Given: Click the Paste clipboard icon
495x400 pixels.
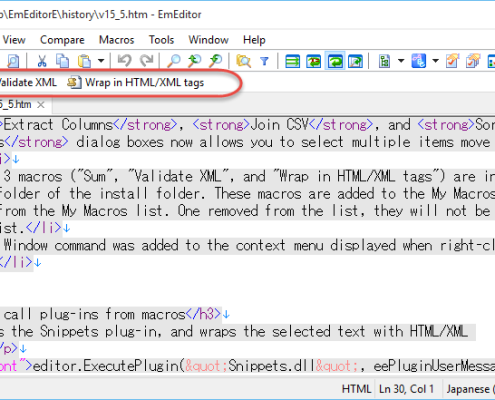Looking at the screenshot, I should tap(84, 61).
